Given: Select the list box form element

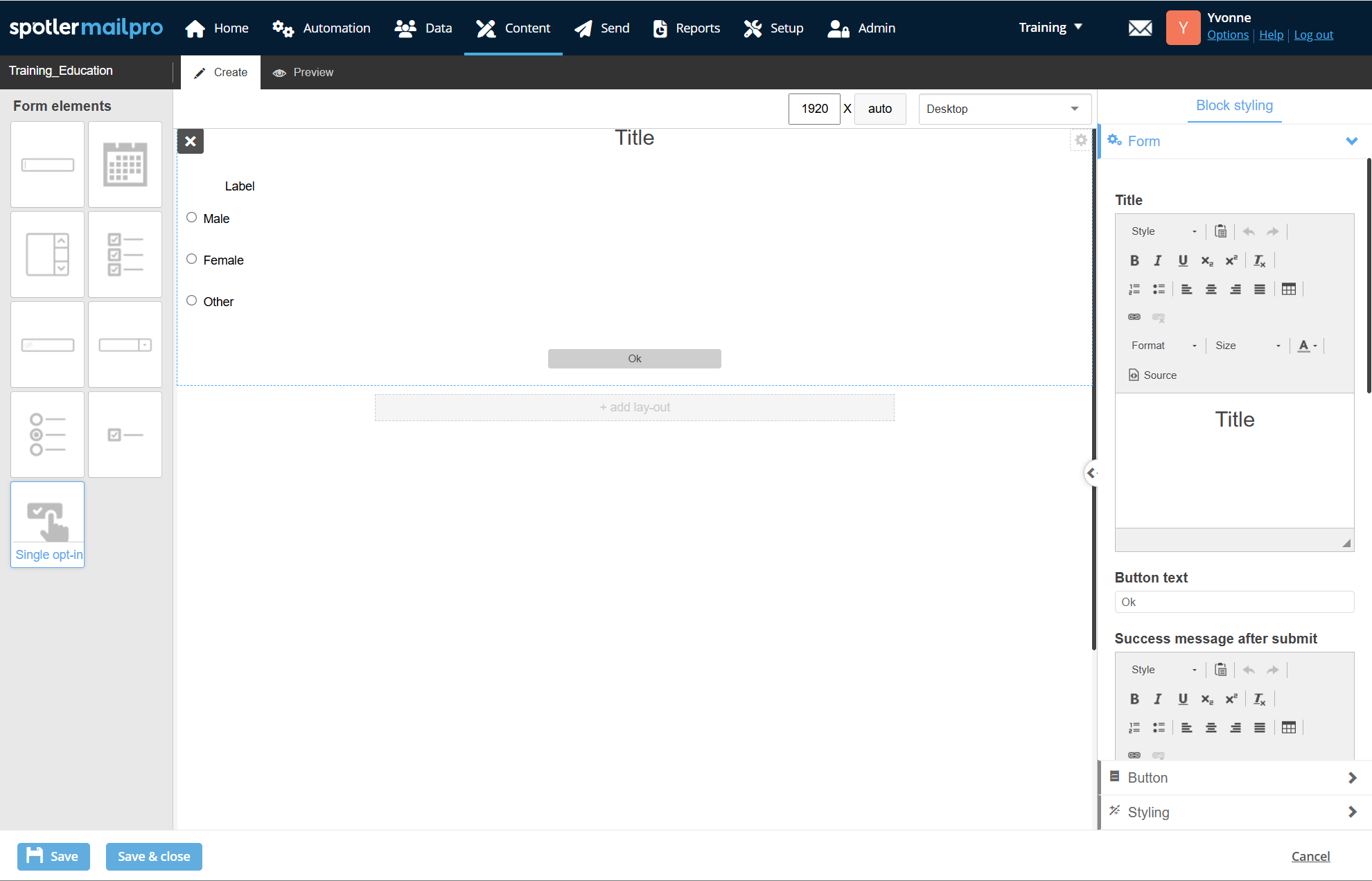Looking at the screenshot, I should pyautogui.click(x=47, y=255).
